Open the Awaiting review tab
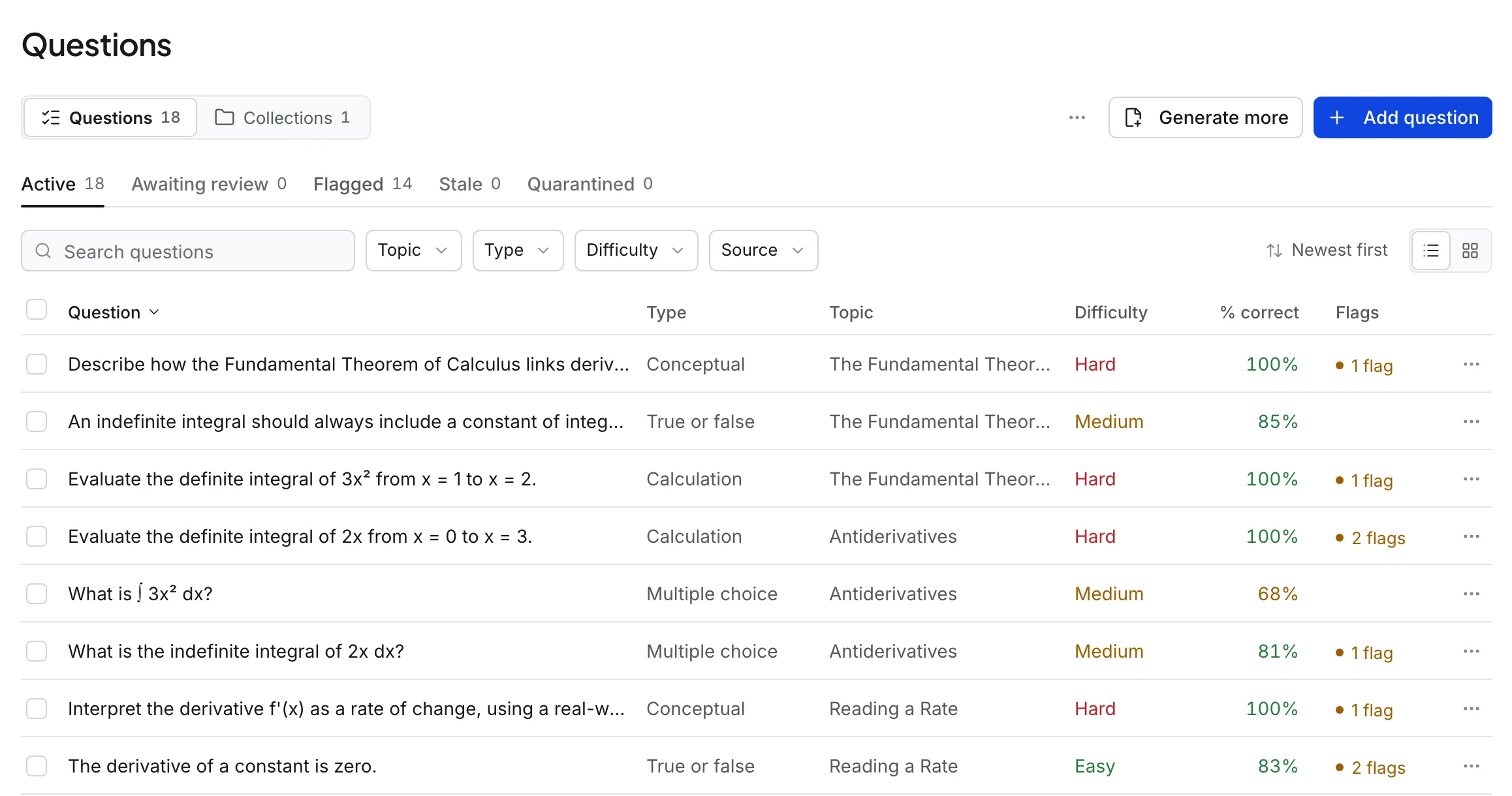Viewport: 1512px width, 796px height. click(x=209, y=184)
